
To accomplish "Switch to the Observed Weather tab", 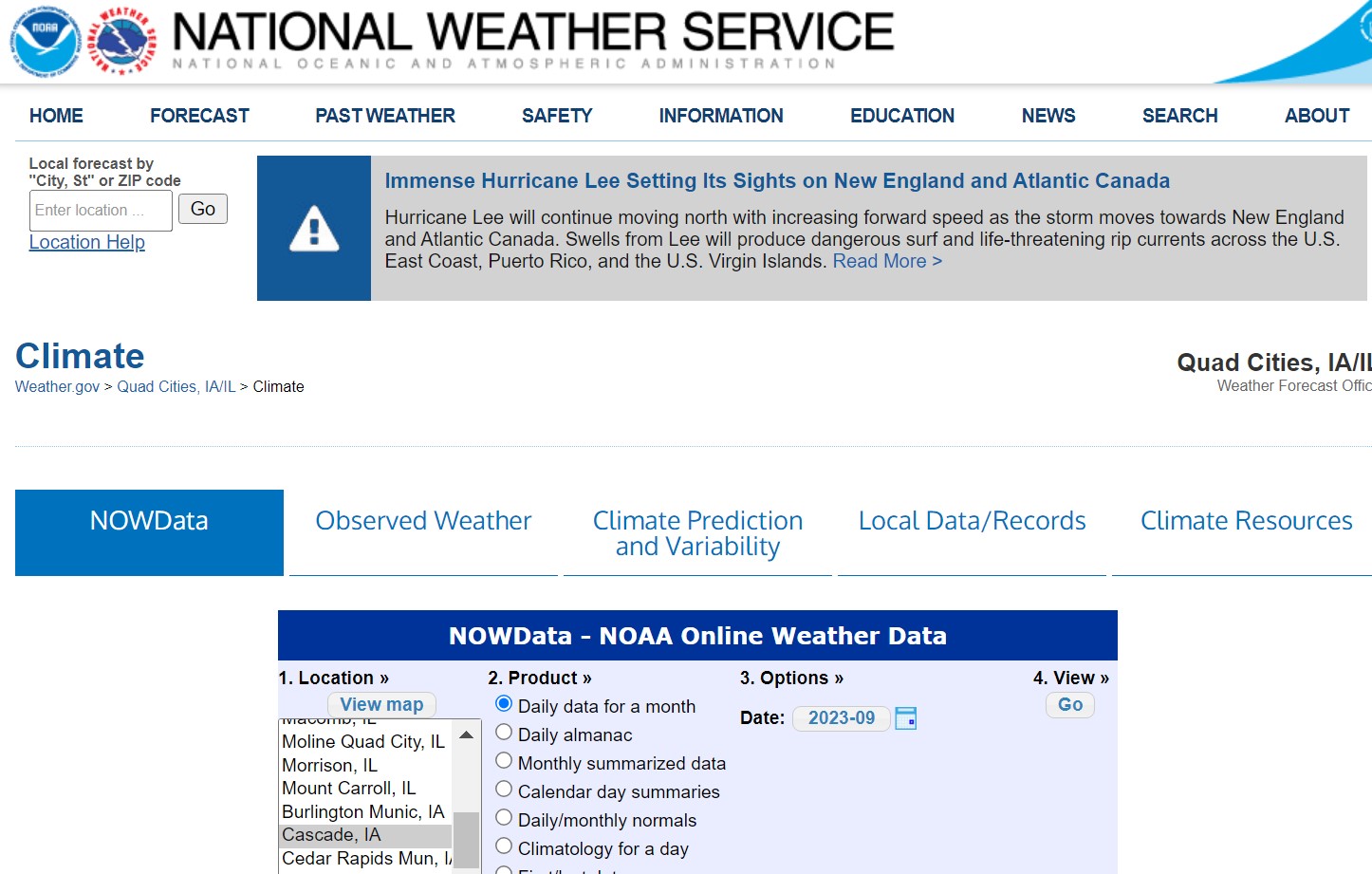I will pyautogui.click(x=423, y=520).
